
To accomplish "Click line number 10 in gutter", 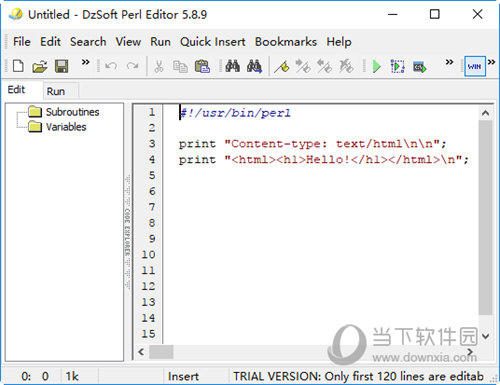I will tap(148, 255).
